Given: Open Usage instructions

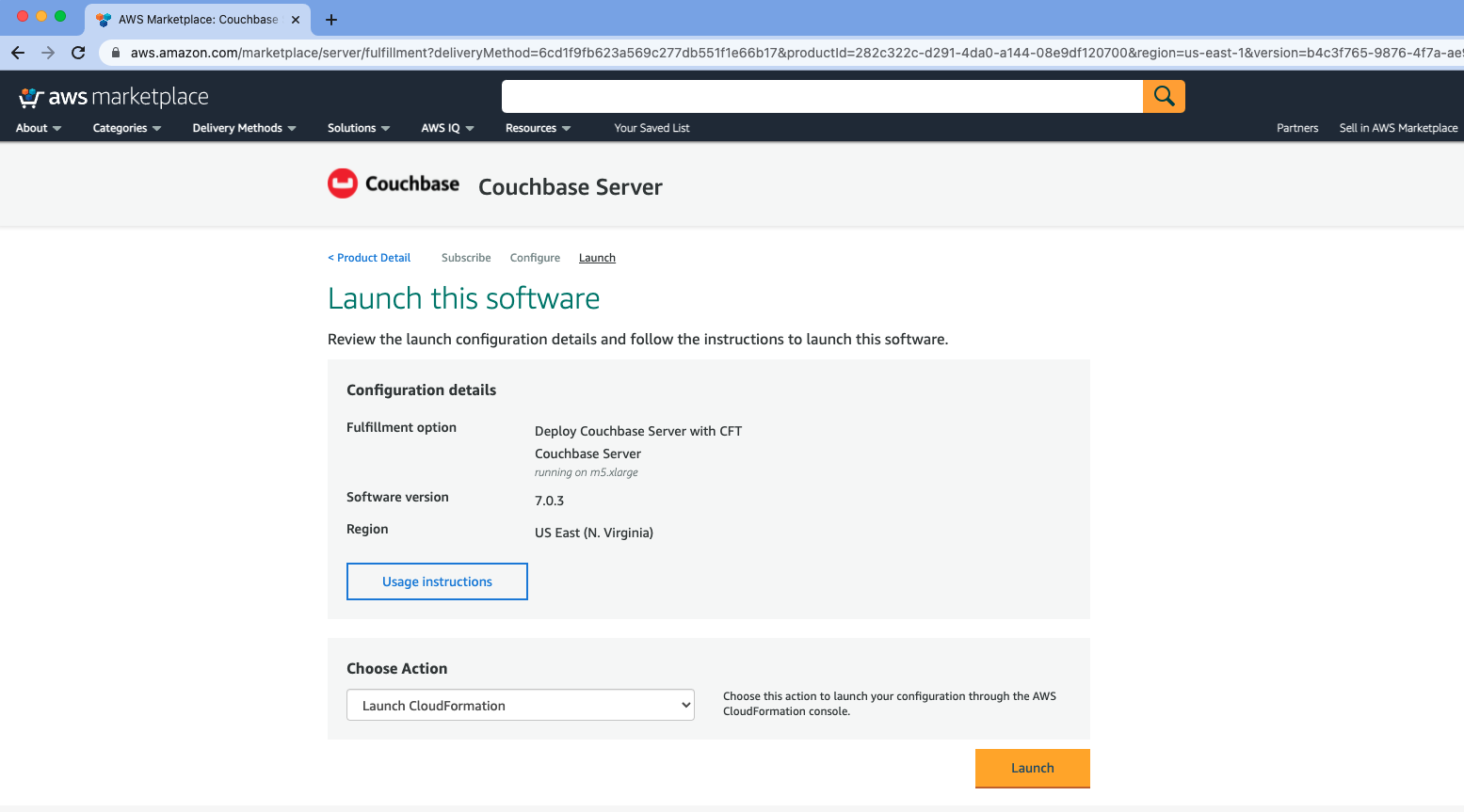Looking at the screenshot, I should 437,581.
